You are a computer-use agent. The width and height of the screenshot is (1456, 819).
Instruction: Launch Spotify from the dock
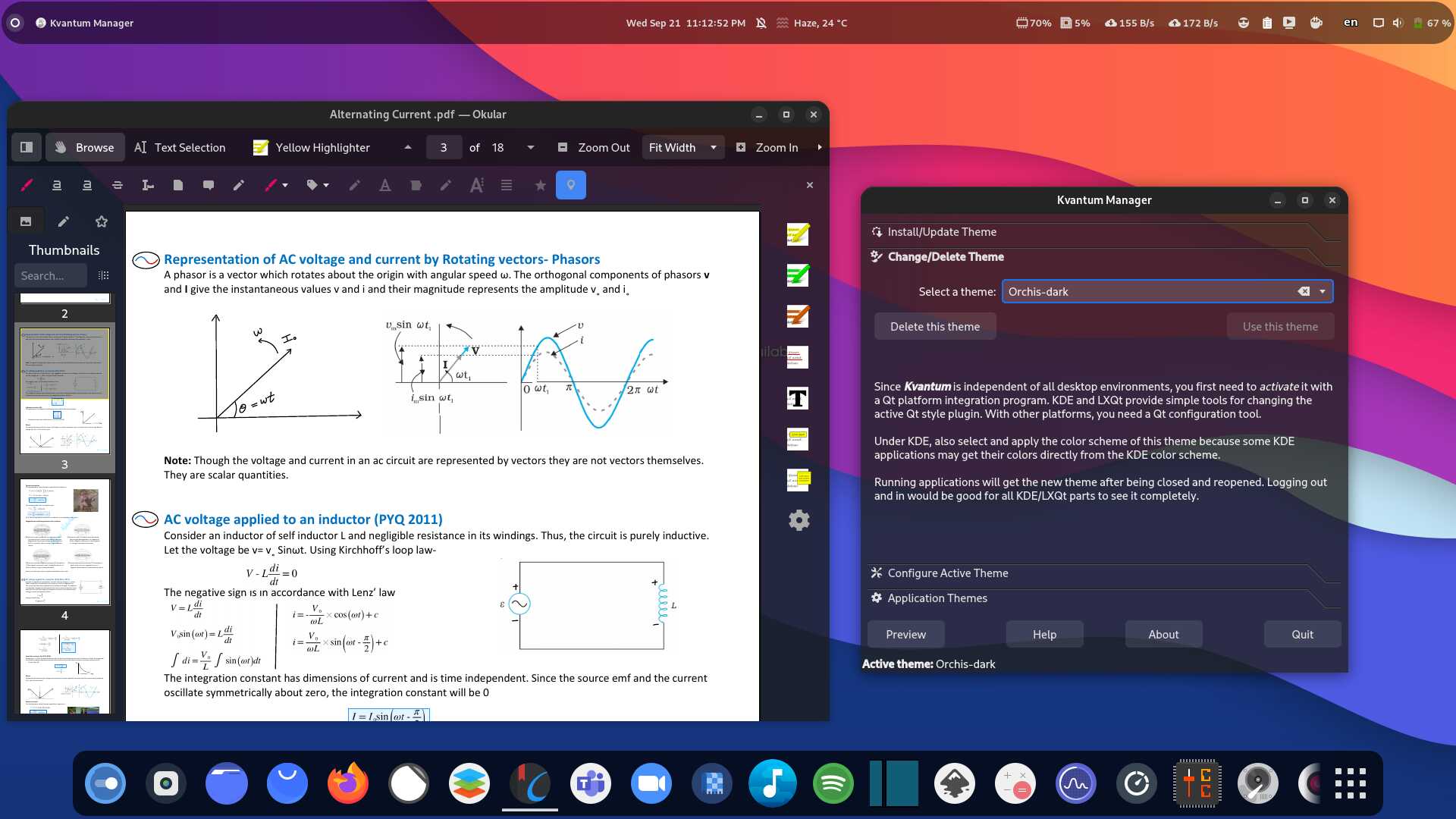tap(833, 783)
